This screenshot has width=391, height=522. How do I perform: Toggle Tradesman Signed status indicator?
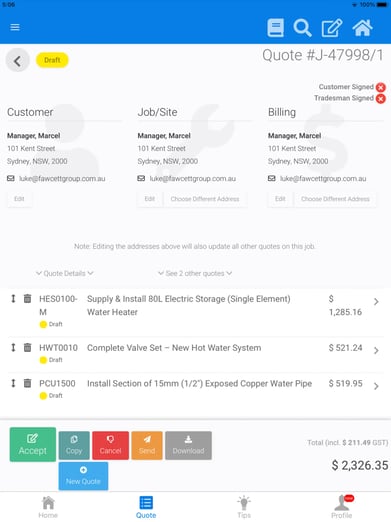381,99
